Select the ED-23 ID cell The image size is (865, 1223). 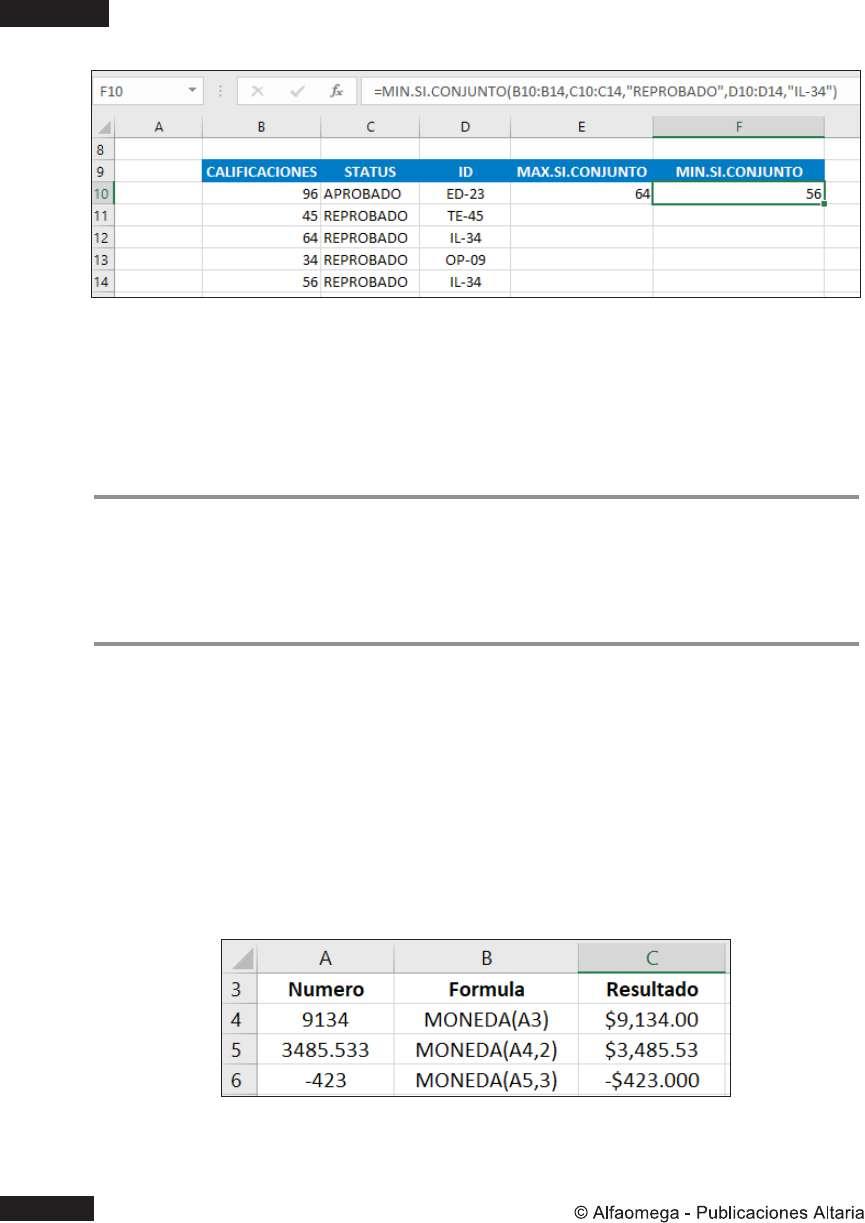coord(465,194)
